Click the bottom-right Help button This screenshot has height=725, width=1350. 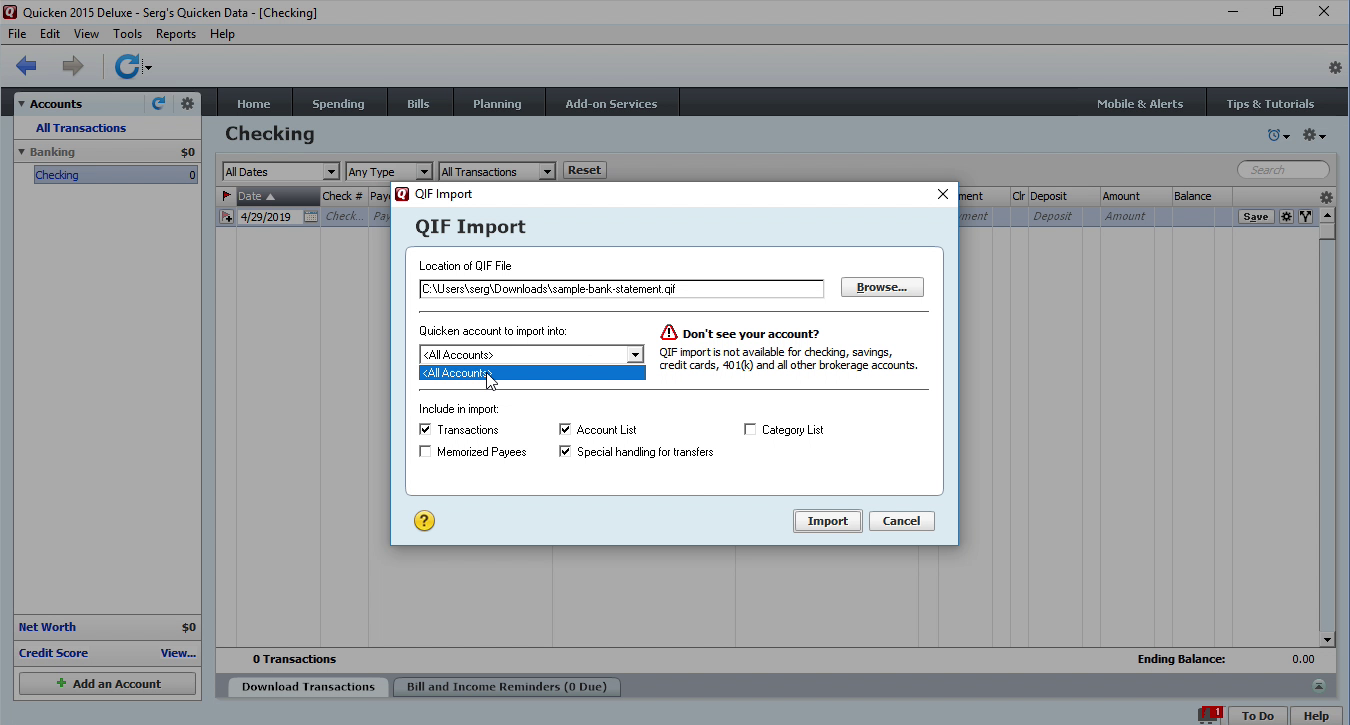pos(1316,715)
